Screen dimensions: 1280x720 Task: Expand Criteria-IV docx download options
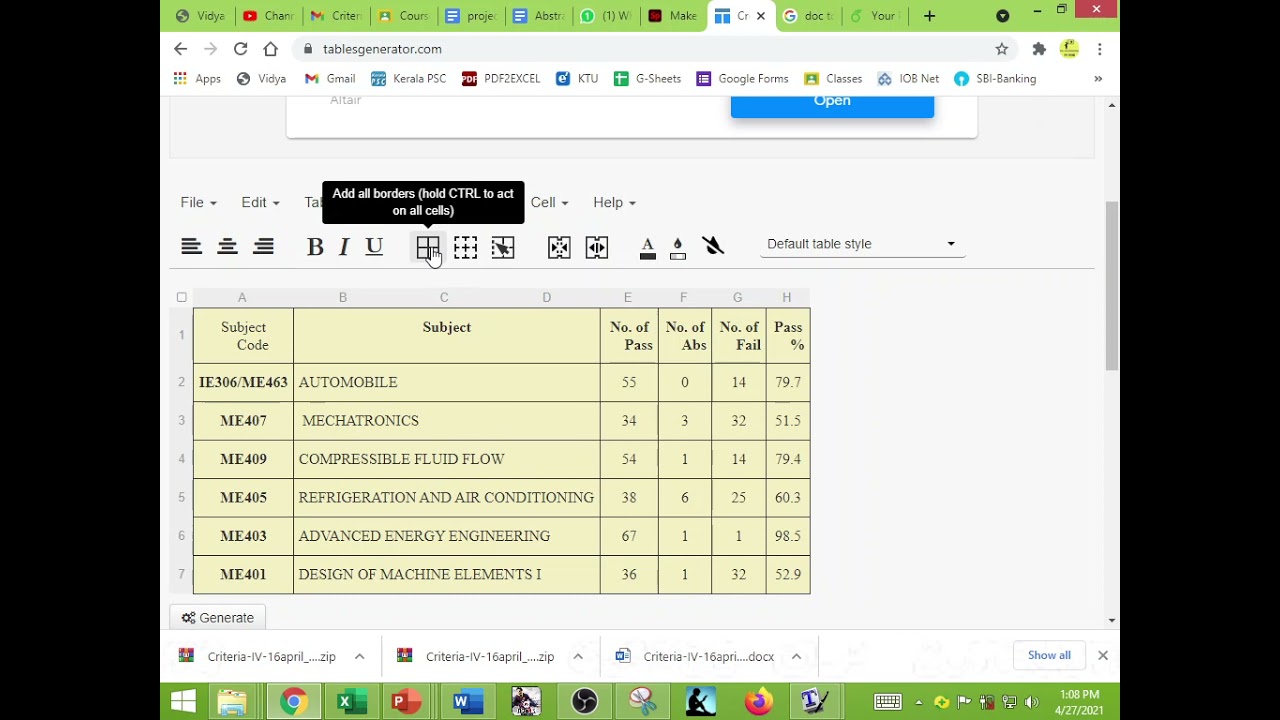pos(796,657)
